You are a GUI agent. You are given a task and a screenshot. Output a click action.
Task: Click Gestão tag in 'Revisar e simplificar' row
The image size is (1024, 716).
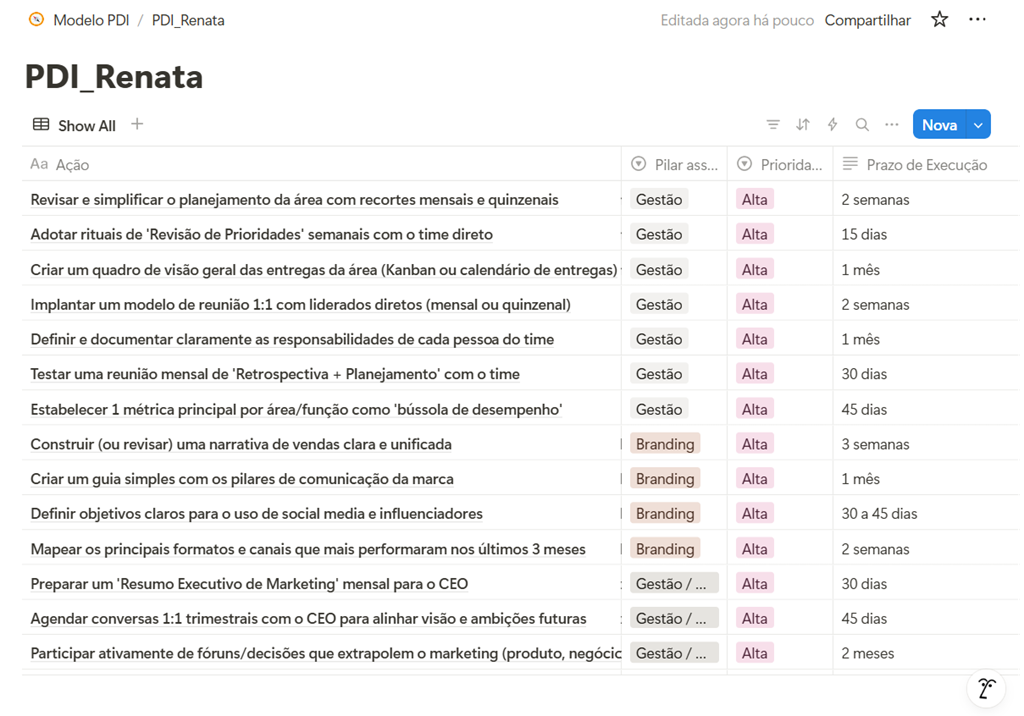[659, 199]
